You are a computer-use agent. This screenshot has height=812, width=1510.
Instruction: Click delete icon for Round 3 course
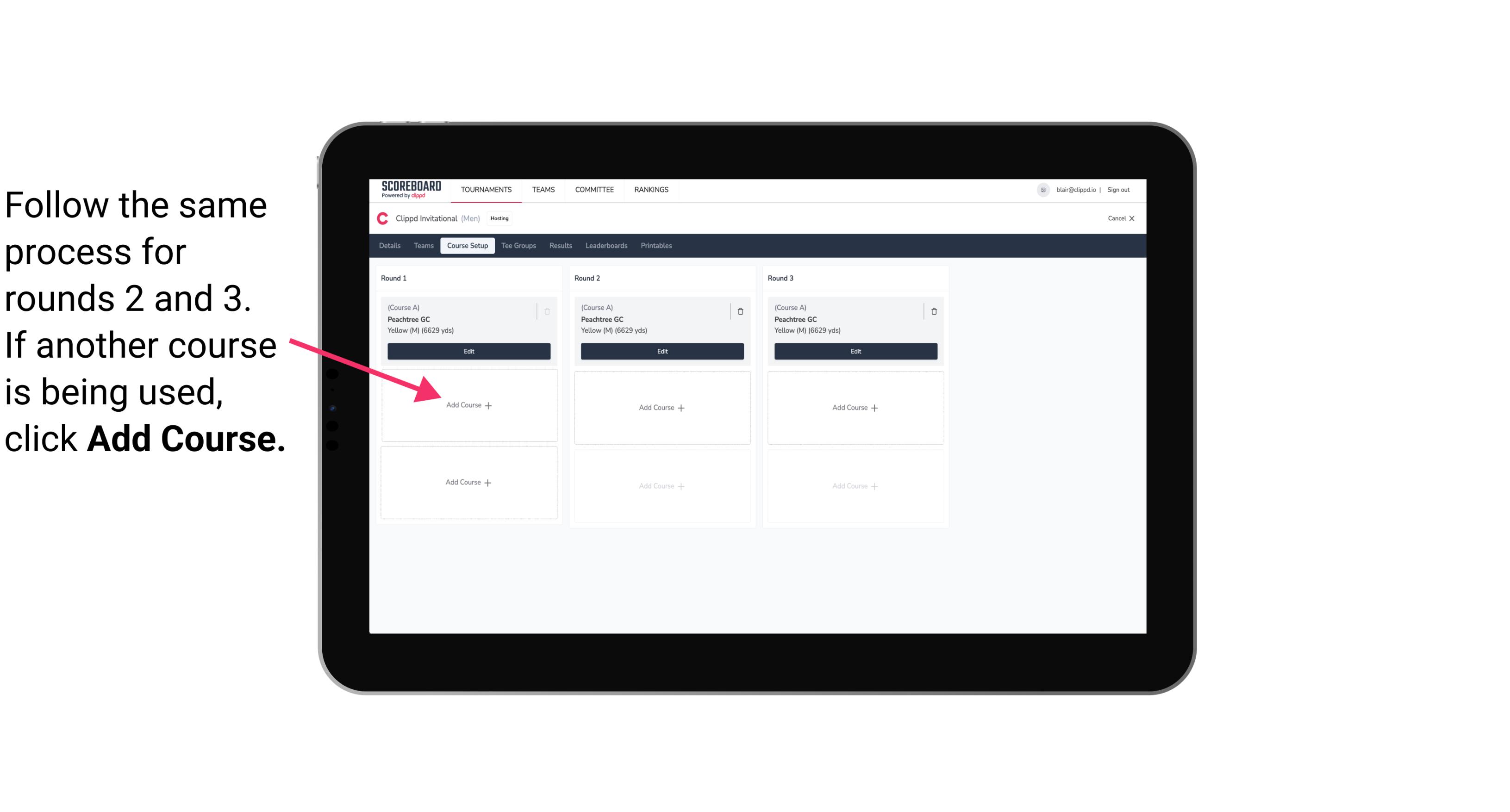click(x=931, y=311)
